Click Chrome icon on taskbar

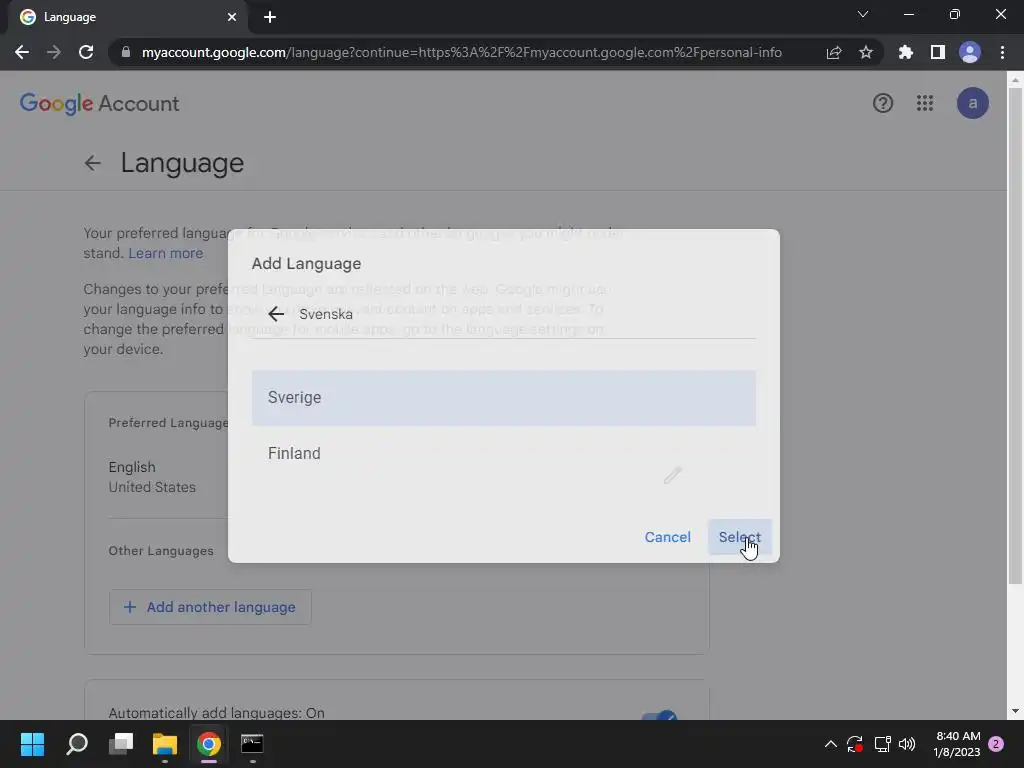[208, 744]
